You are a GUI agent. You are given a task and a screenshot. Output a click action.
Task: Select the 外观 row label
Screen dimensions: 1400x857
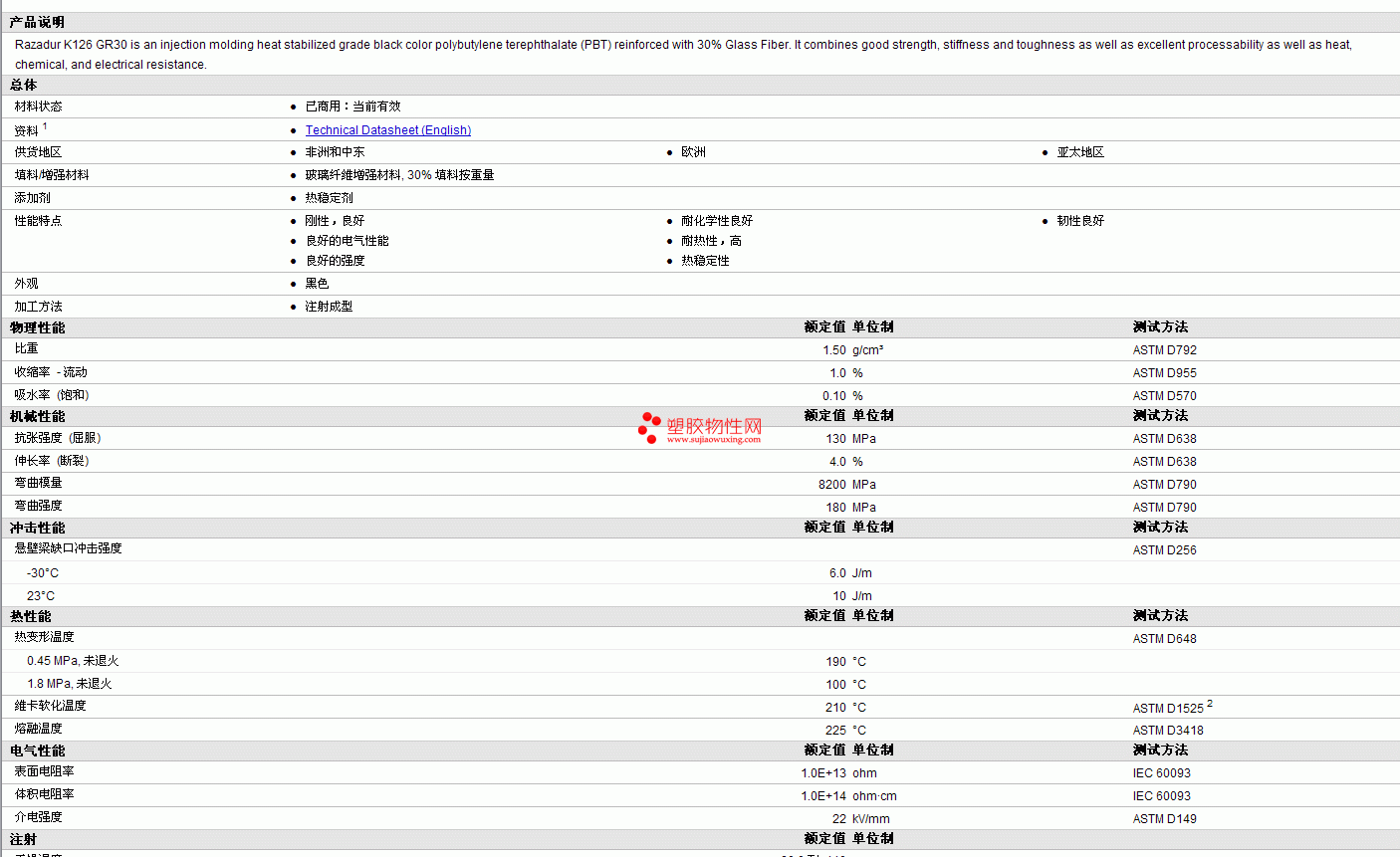pyautogui.click(x=26, y=284)
